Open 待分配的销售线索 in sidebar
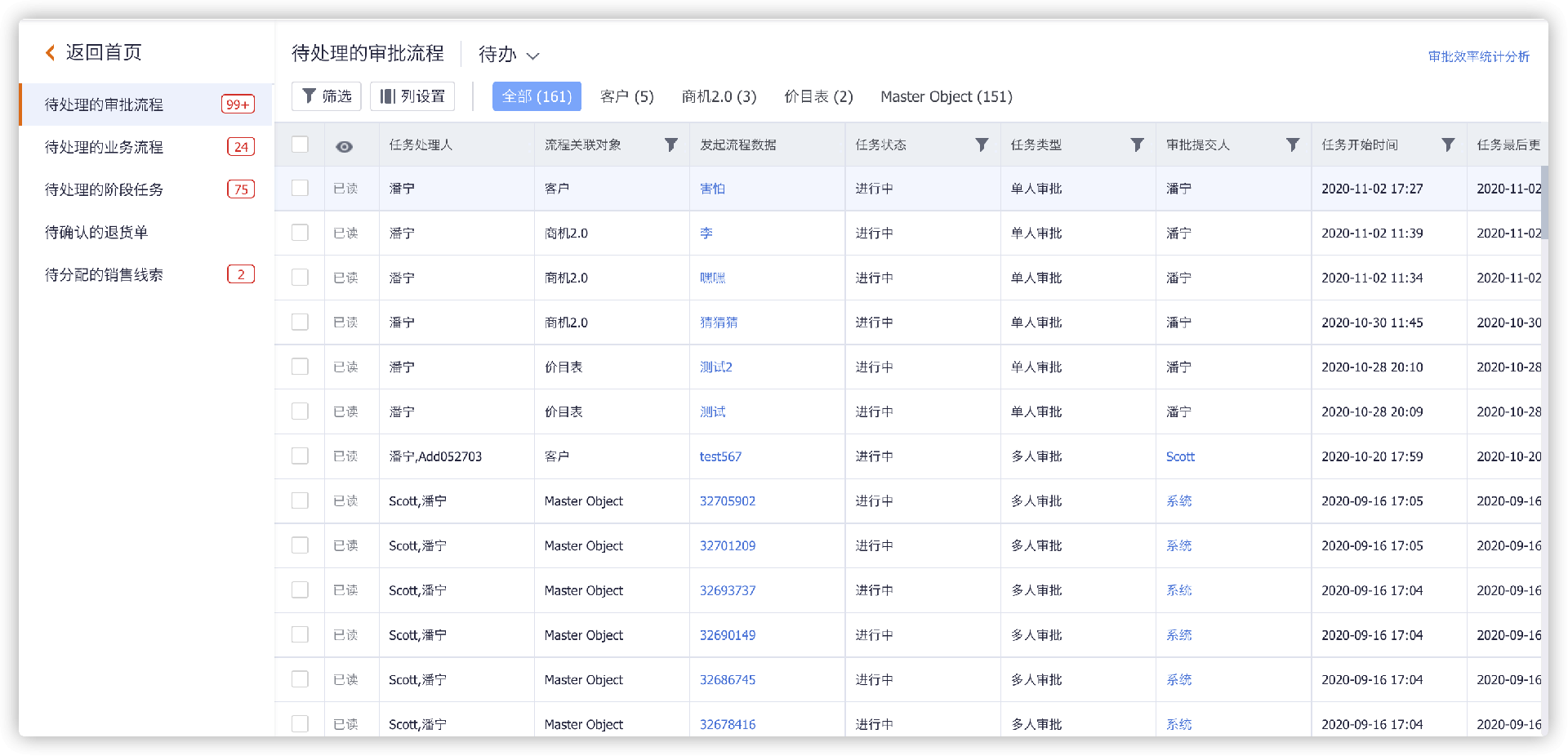The image size is (1568, 756). (x=146, y=274)
